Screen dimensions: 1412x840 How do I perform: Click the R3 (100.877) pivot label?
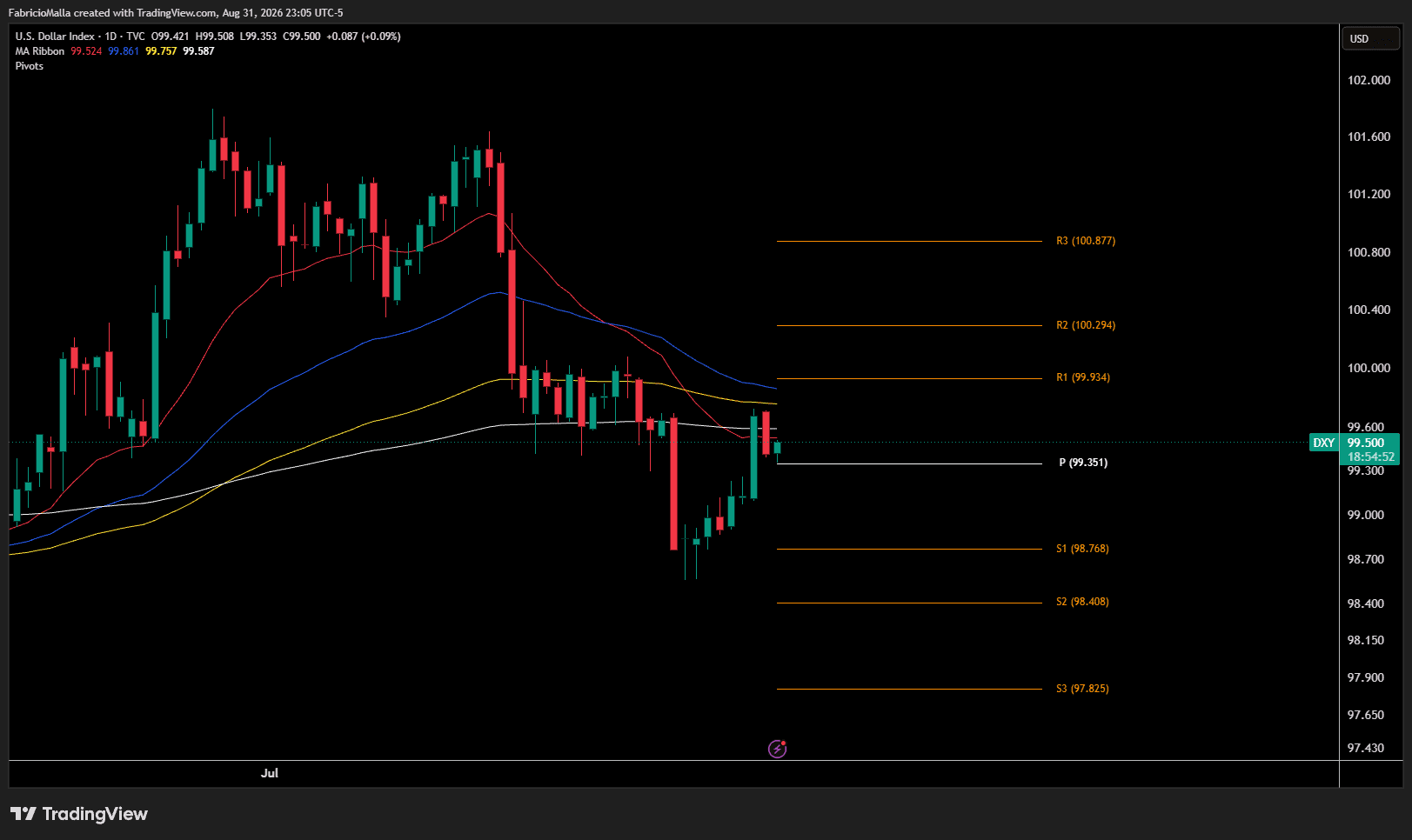point(1085,241)
